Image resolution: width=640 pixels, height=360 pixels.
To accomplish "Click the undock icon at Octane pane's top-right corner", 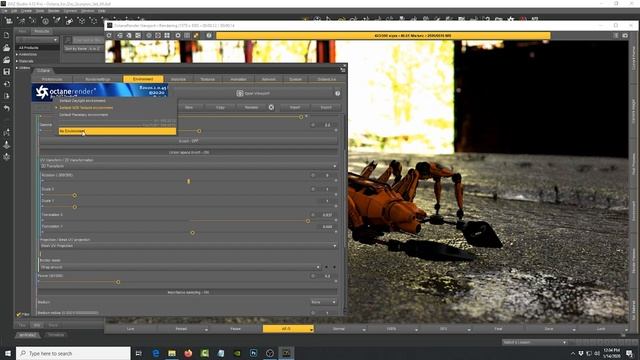I will [x=342, y=70].
